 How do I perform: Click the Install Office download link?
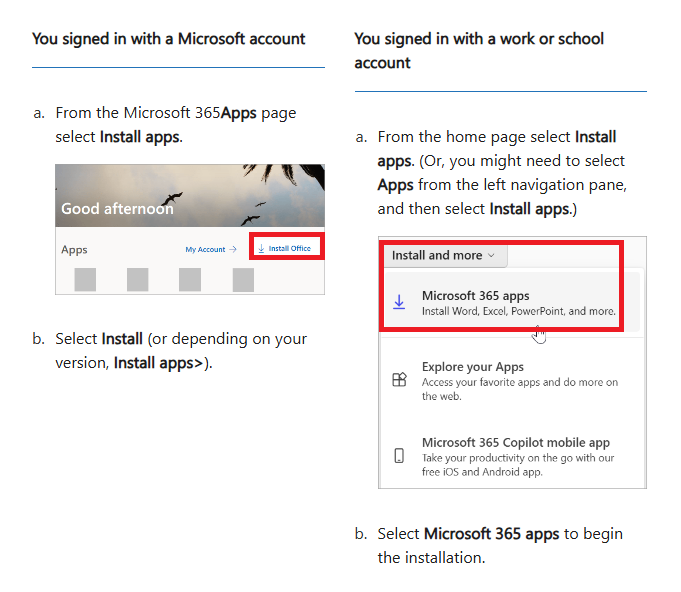[x=284, y=248]
